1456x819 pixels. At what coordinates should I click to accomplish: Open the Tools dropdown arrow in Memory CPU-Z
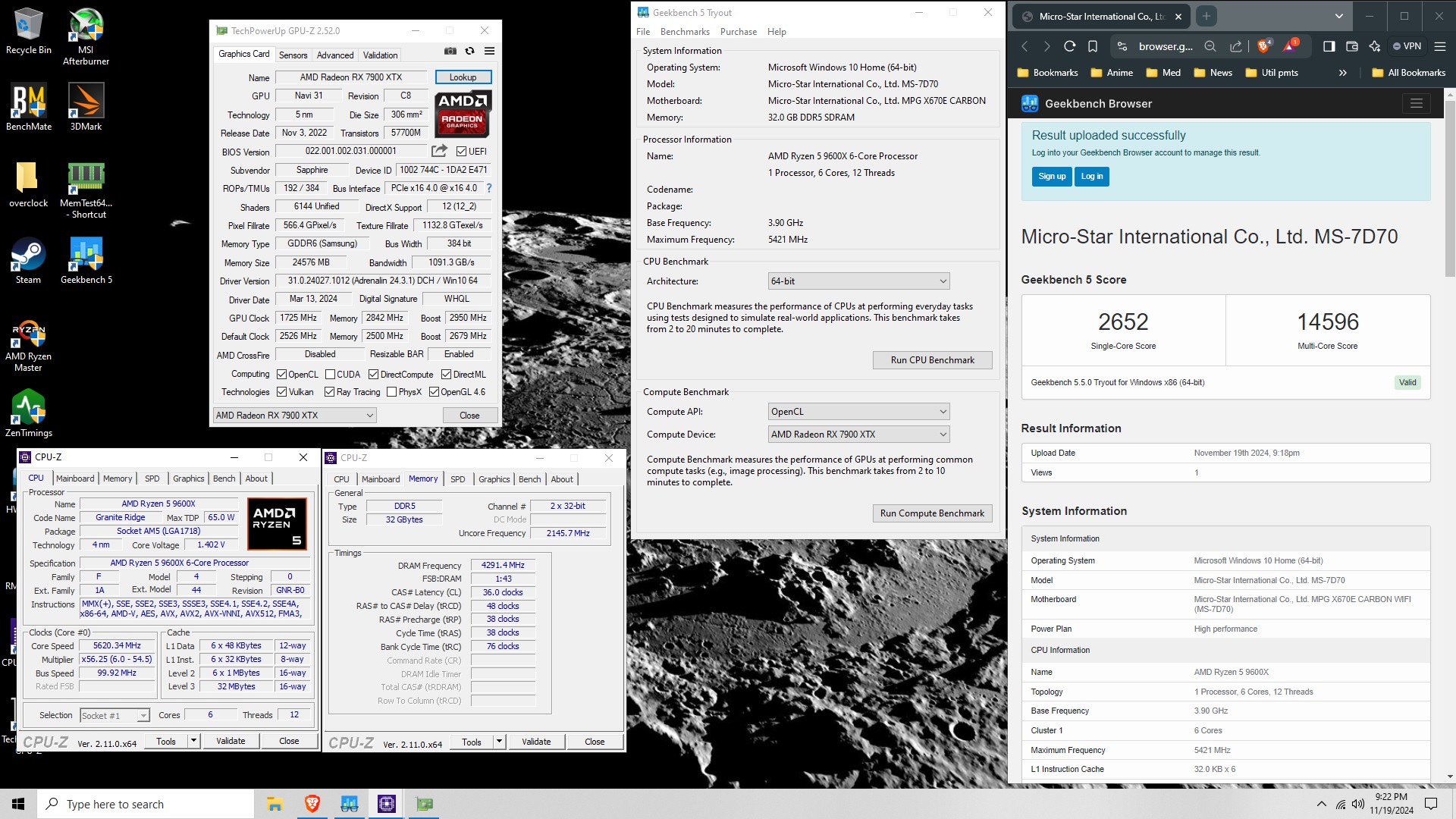pyautogui.click(x=499, y=742)
